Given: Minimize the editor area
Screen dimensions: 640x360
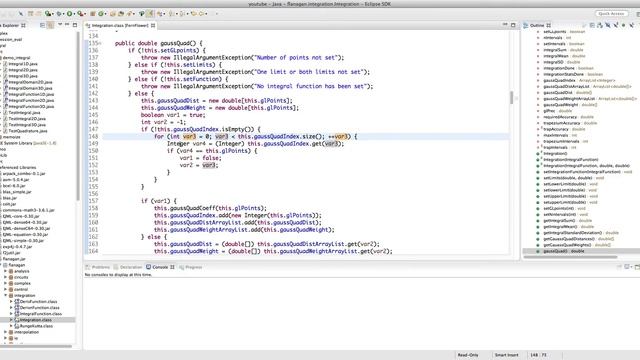Looking at the screenshot, I should pyautogui.click(x=505, y=25).
